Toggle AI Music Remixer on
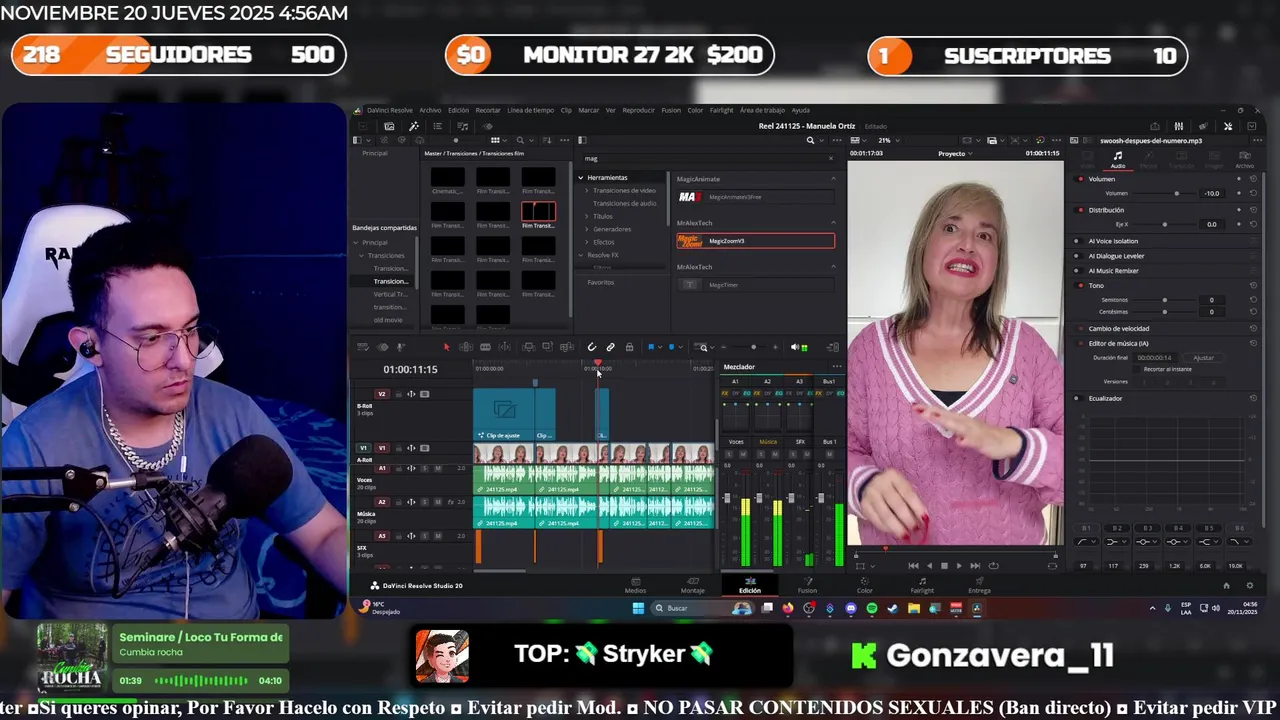Viewport: 1280px width, 720px height. 1080,271
